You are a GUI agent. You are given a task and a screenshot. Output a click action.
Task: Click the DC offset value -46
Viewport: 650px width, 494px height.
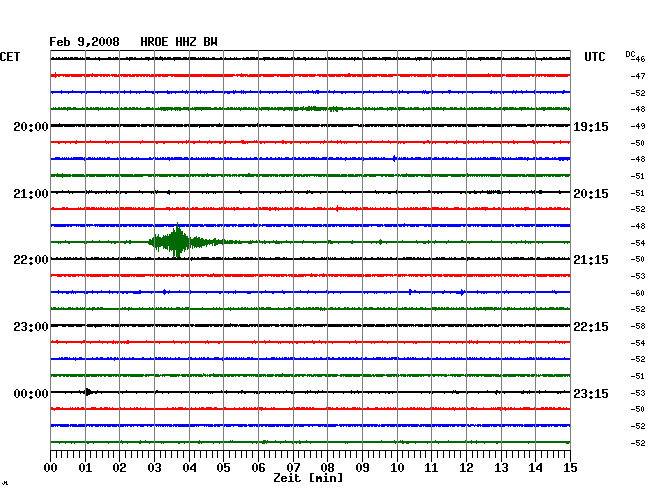tap(638, 59)
